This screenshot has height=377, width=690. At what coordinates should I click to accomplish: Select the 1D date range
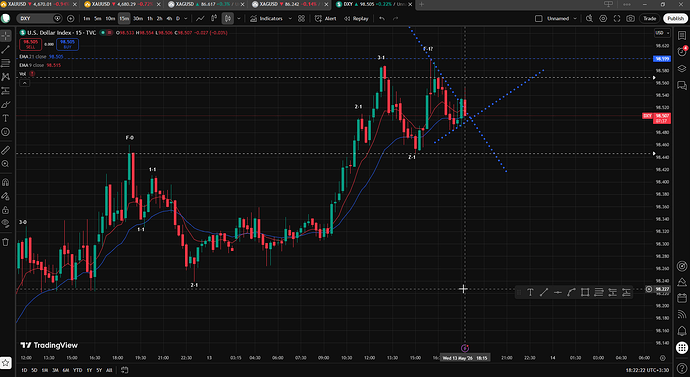pos(24,370)
